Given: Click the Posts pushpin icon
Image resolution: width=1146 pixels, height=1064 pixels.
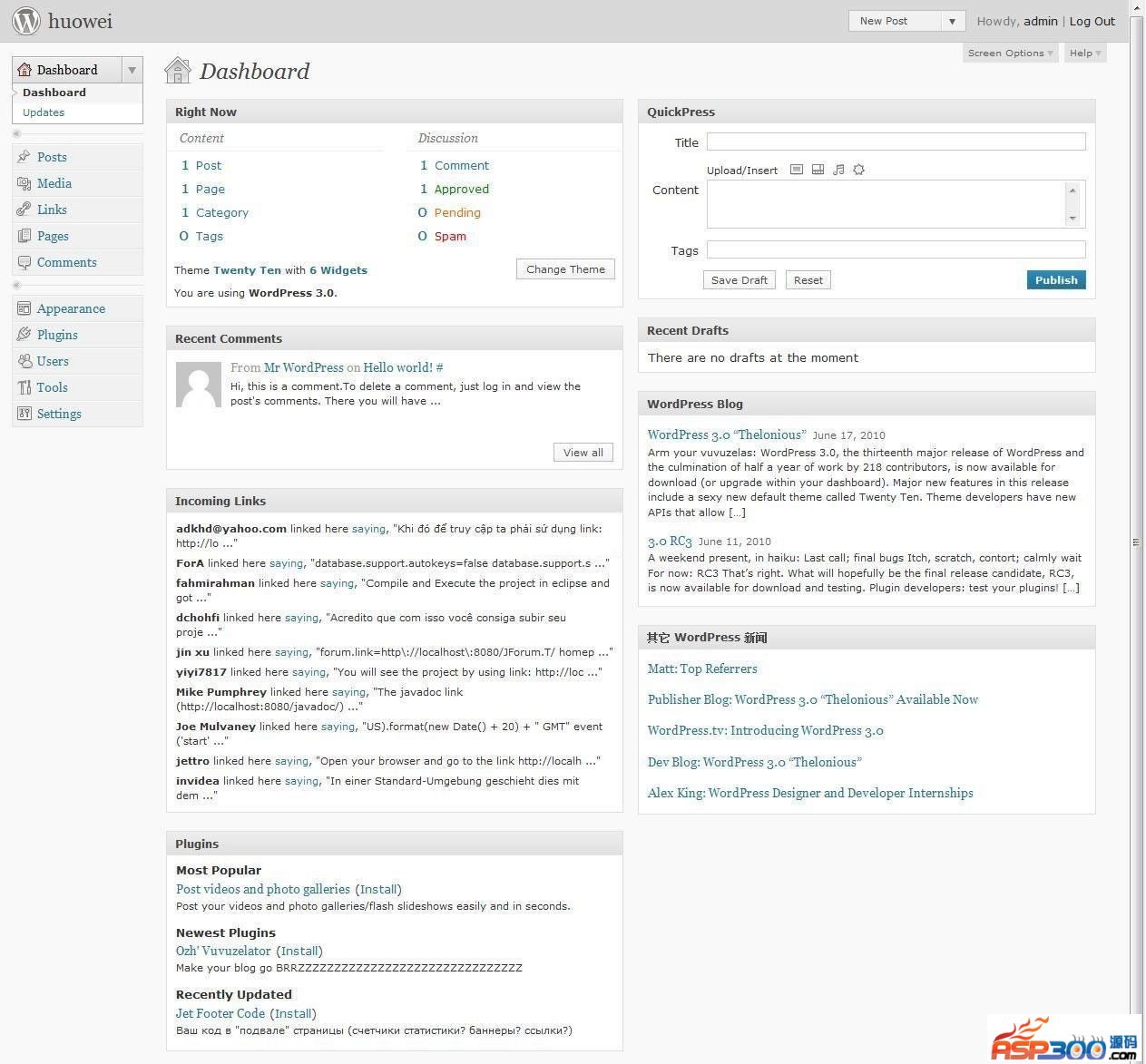Looking at the screenshot, I should click(x=24, y=157).
